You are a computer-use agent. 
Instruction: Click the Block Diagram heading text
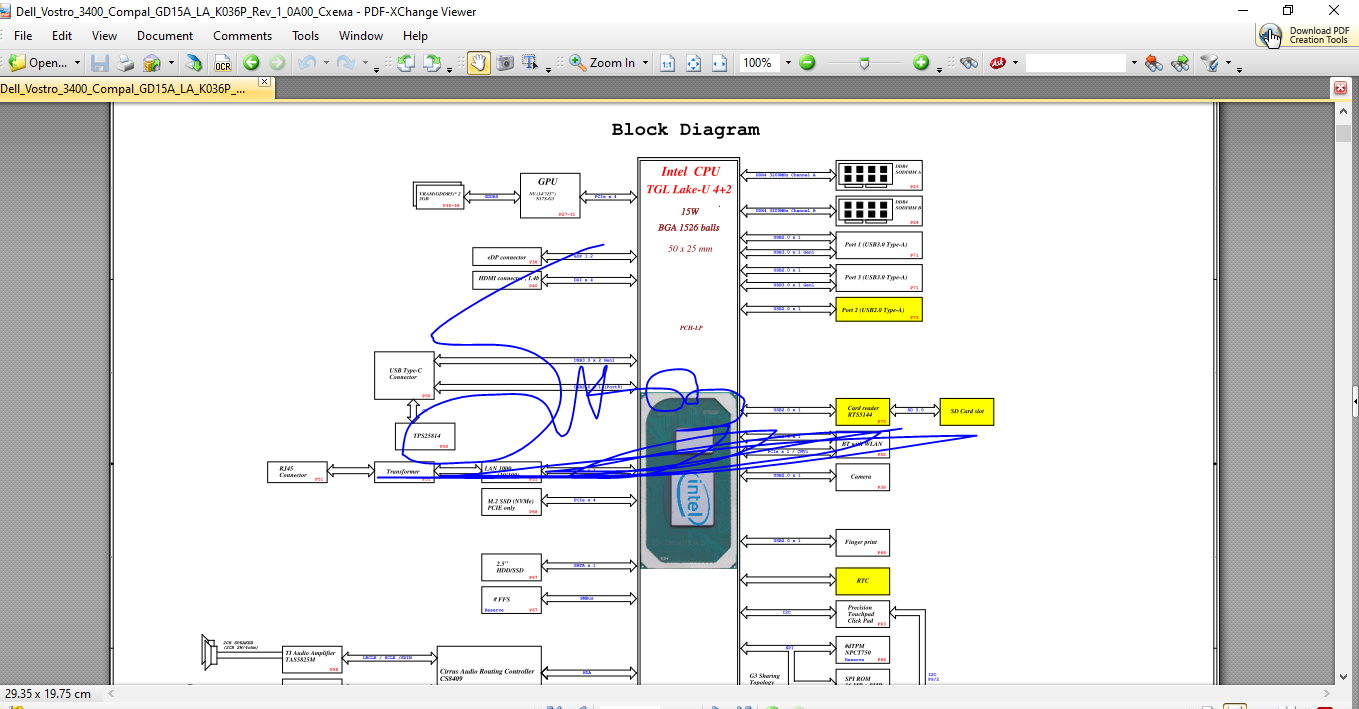(x=685, y=130)
